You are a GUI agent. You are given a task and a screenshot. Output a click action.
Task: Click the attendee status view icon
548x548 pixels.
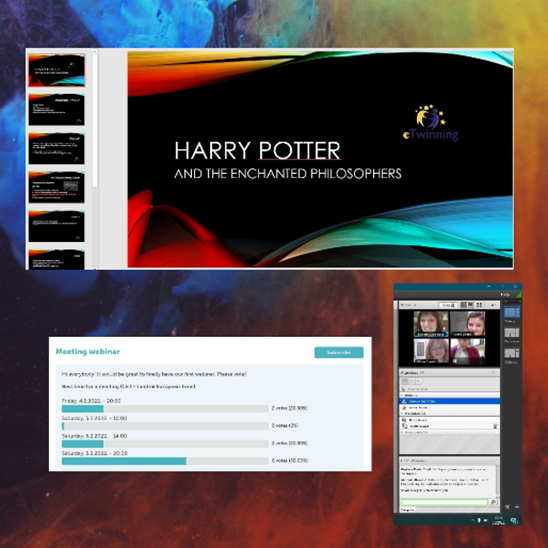405,381
